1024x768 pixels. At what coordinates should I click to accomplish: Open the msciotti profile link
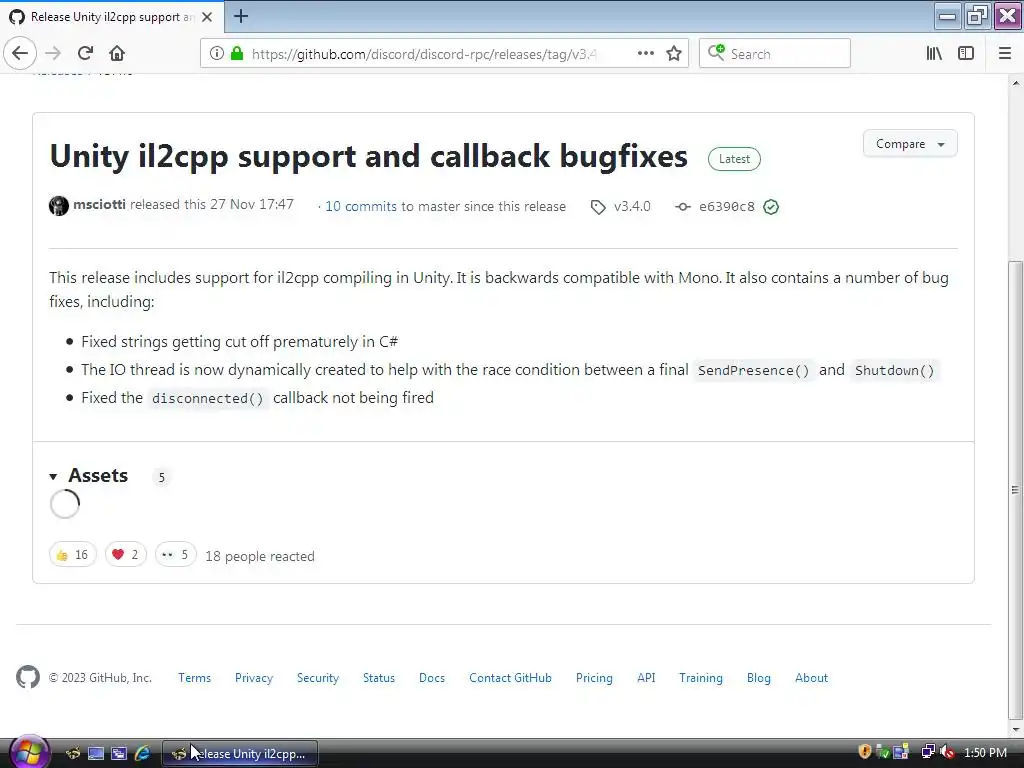[x=99, y=204]
